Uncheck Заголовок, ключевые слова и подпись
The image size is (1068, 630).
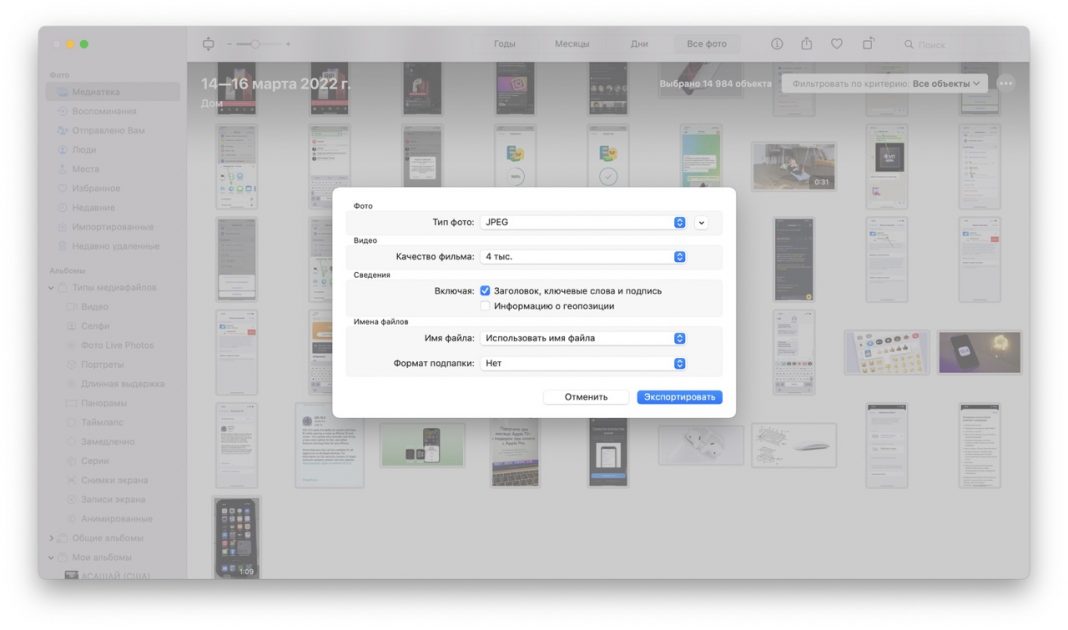tap(485, 291)
